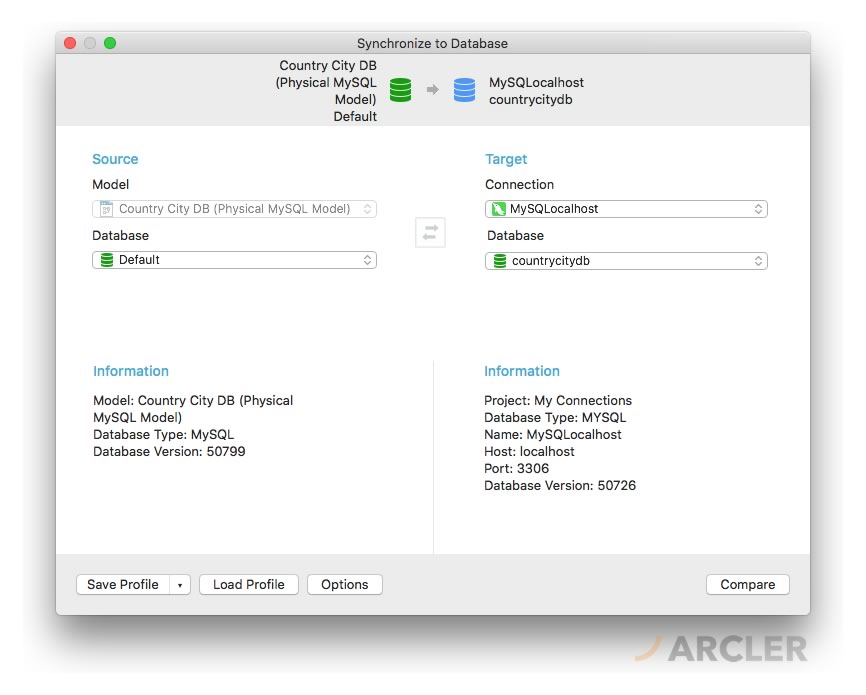The width and height of the screenshot is (866, 695).
Task: Swap source and target with center arrows button
Action: click(x=430, y=232)
